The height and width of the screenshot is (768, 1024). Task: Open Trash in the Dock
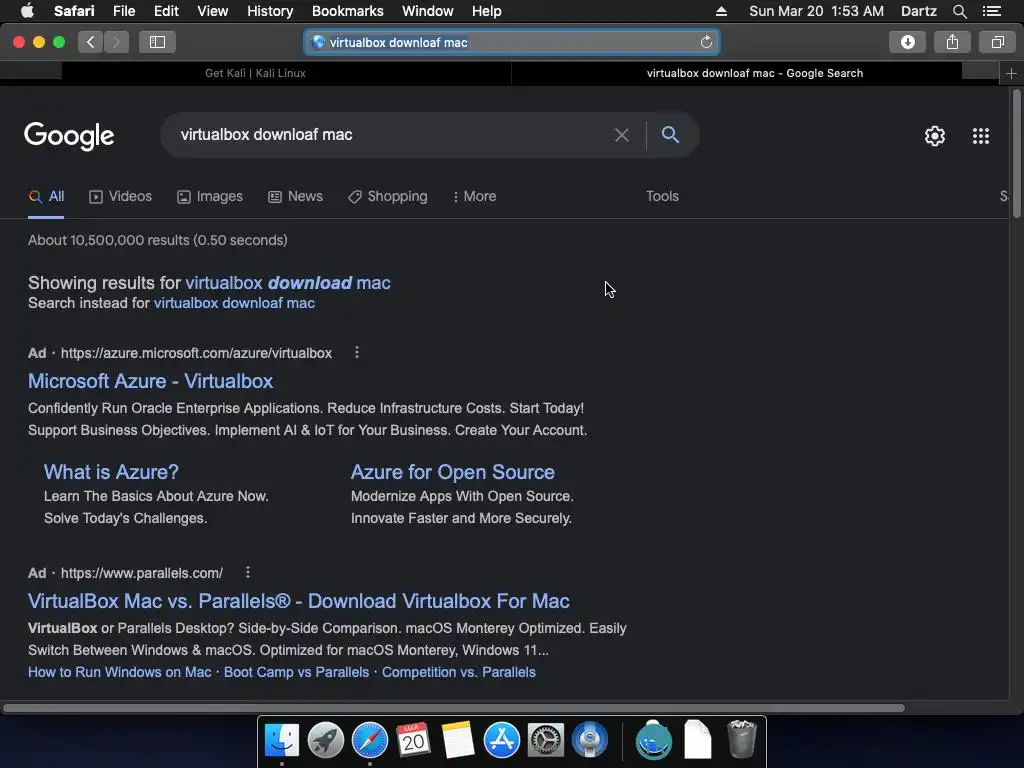point(742,739)
